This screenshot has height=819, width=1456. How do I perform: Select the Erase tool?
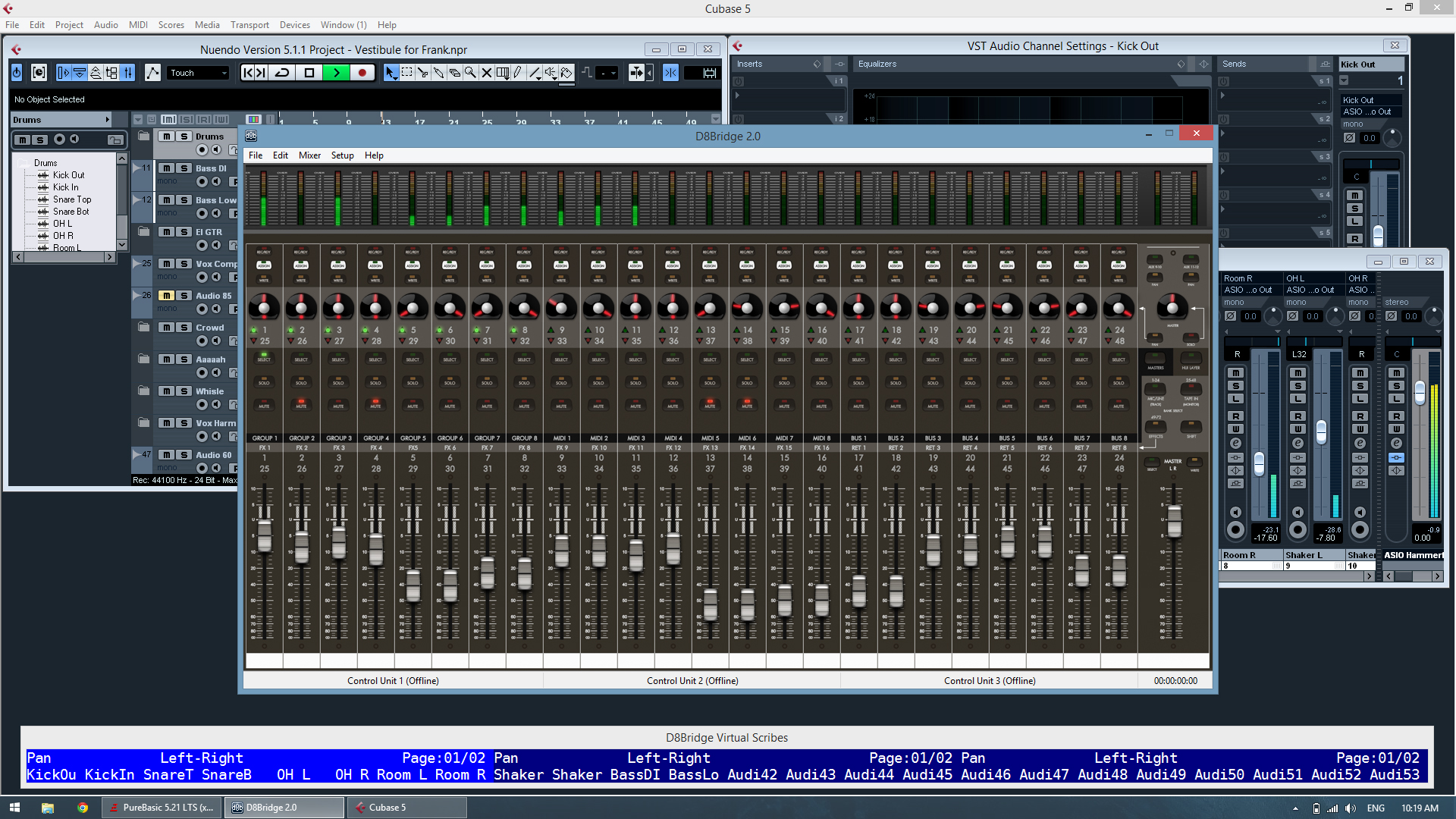pos(454,73)
